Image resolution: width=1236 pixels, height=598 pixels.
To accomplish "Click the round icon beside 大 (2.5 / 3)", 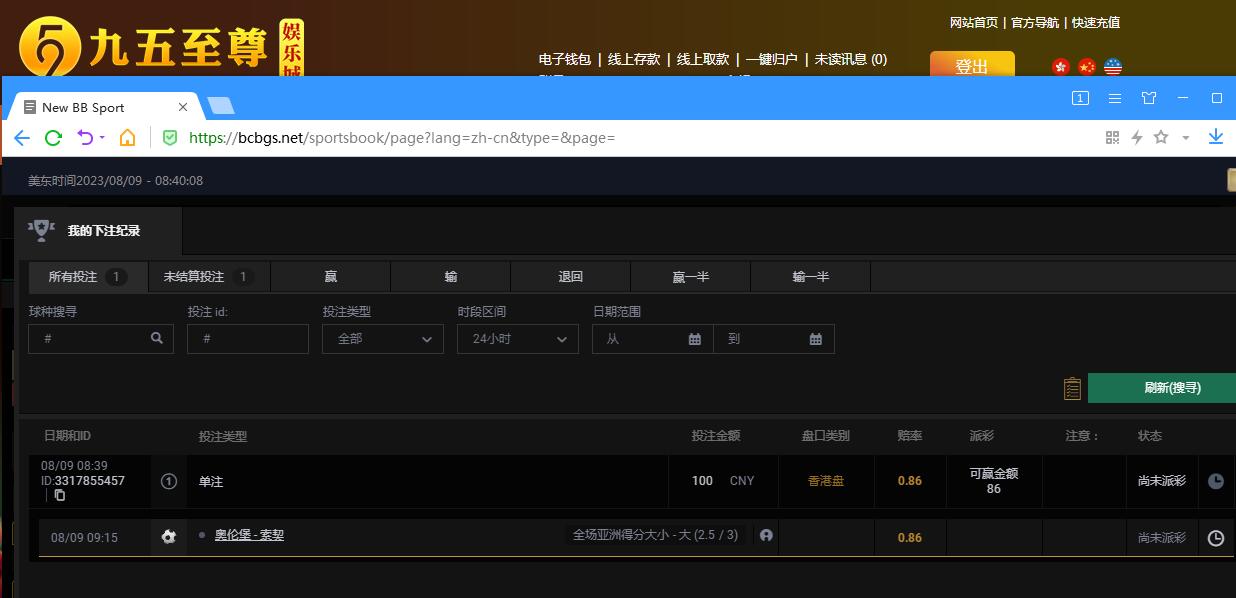I will click(766, 536).
